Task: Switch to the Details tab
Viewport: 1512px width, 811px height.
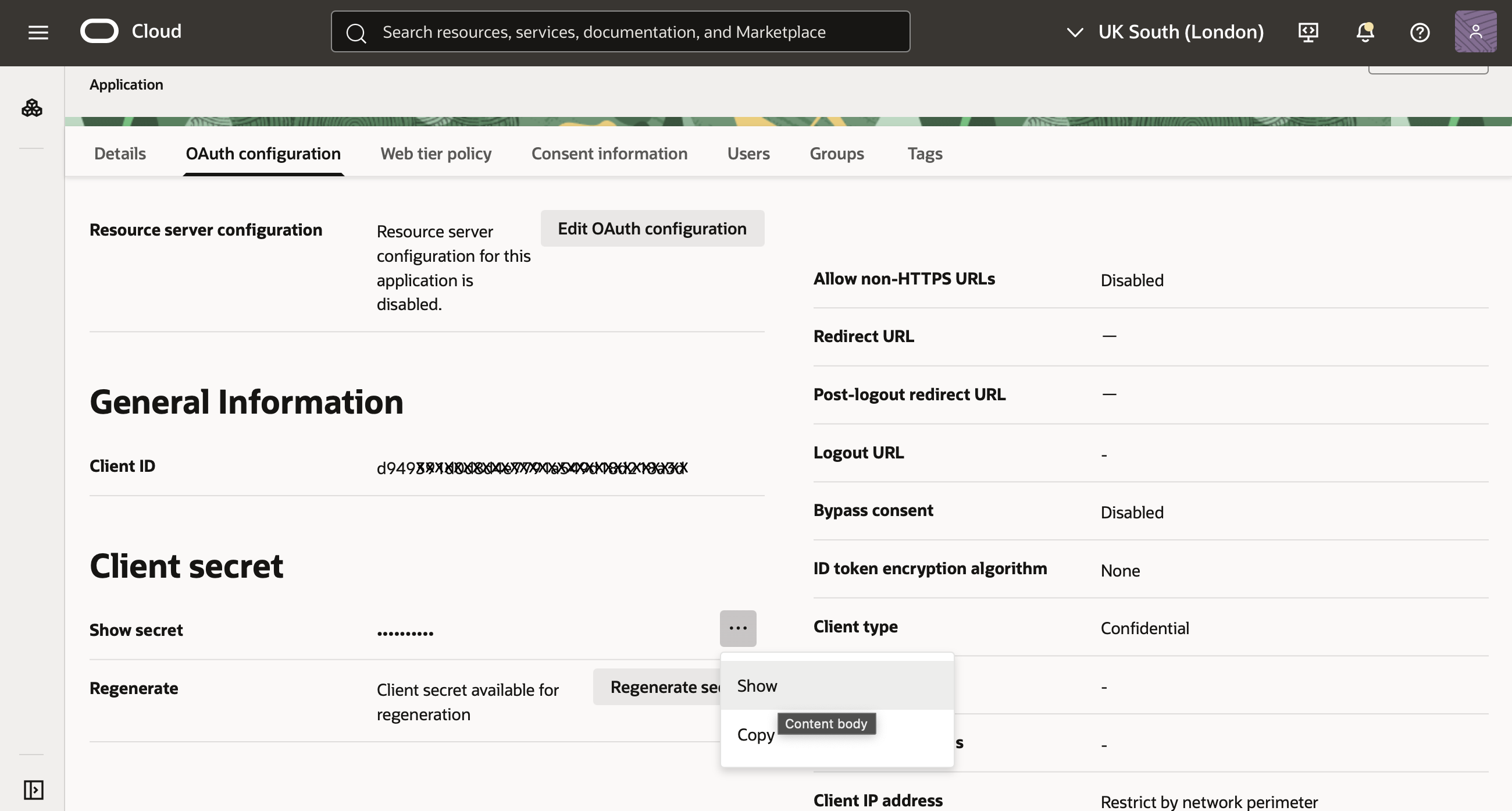Action: click(x=119, y=153)
